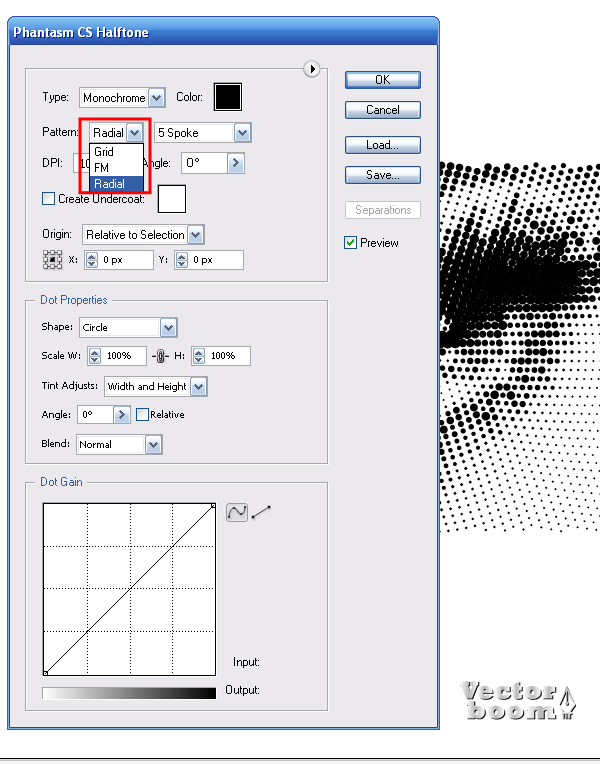Enable the Create Undercoat checkbox
600x764 pixels.
pos(48,198)
